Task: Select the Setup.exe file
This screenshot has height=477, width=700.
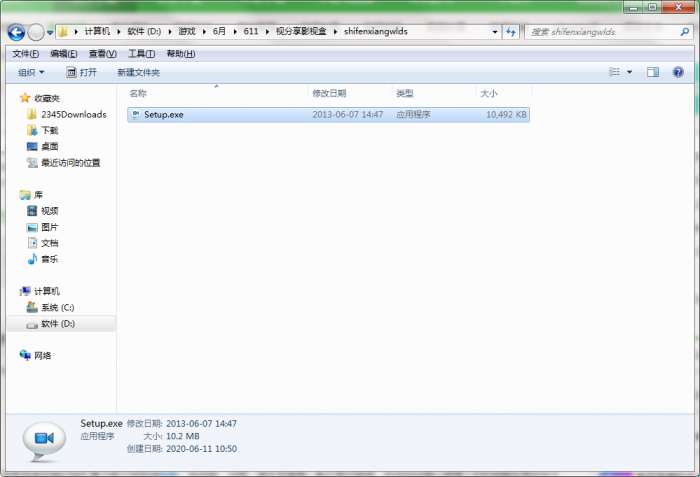Action: (328, 115)
